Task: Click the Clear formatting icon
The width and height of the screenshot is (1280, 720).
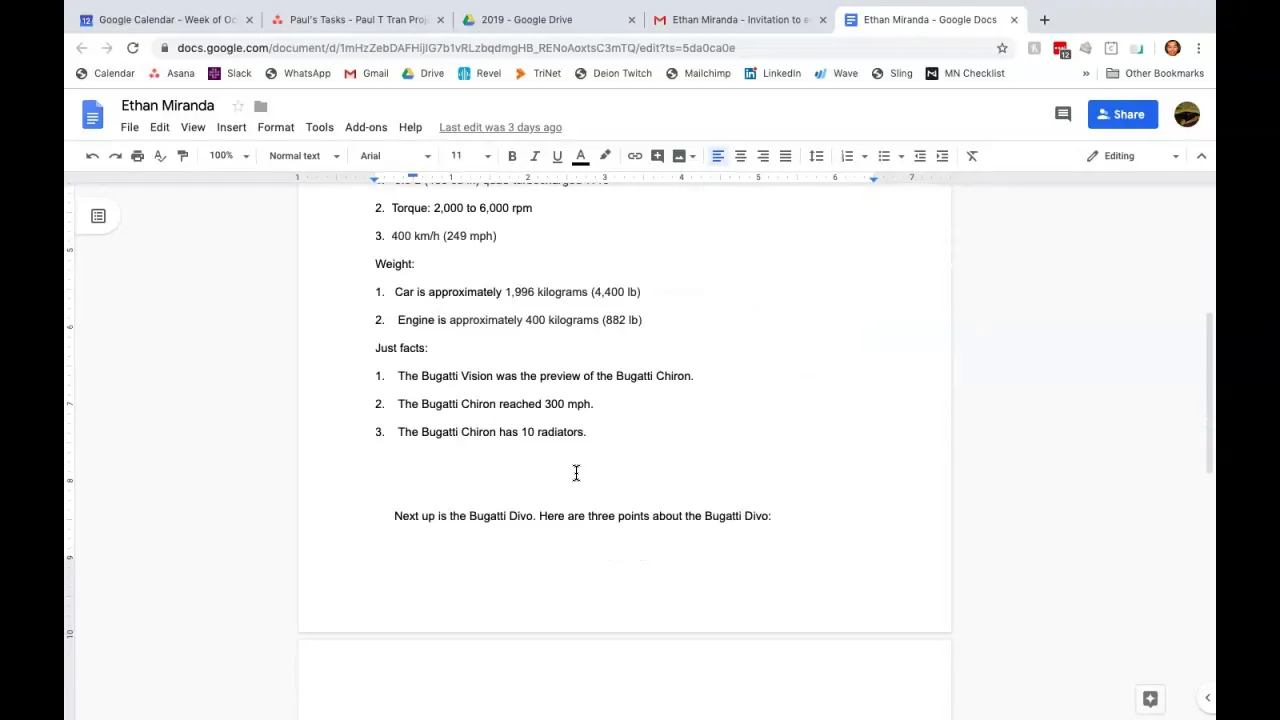Action: pyautogui.click(x=972, y=156)
